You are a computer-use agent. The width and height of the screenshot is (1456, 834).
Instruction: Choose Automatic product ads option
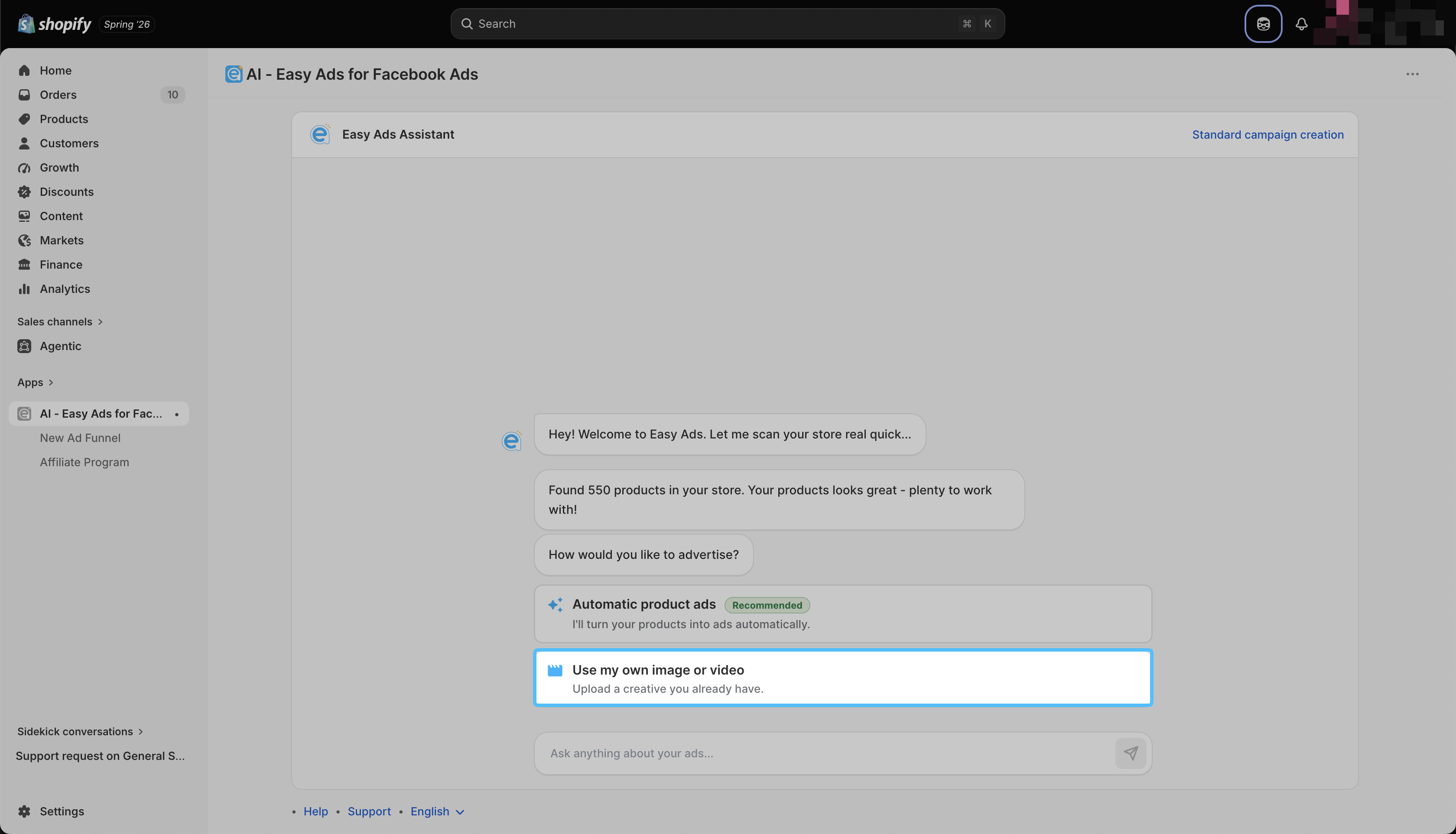point(842,613)
